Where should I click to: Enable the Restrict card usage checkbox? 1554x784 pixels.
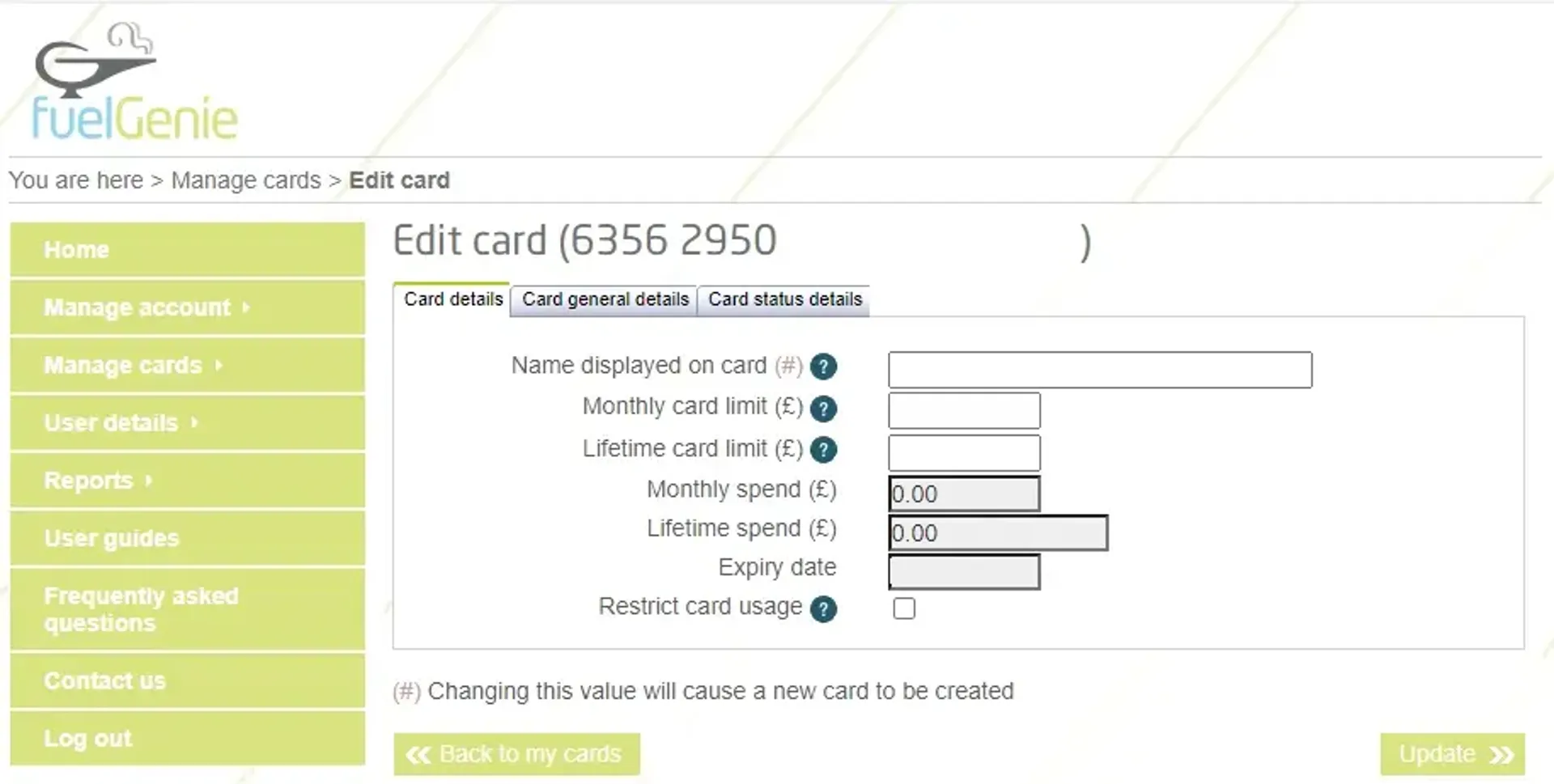pyautogui.click(x=904, y=608)
